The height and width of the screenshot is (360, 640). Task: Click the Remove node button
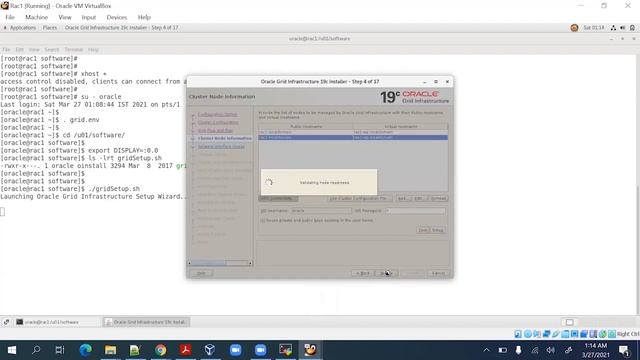437,198
